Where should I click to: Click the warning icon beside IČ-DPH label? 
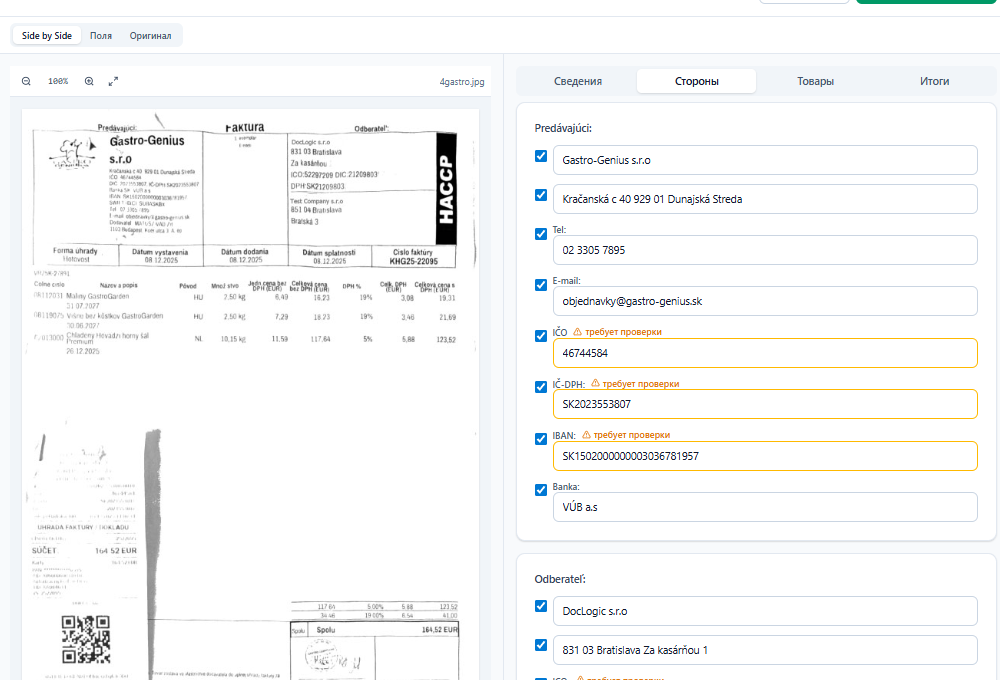pyautogui.click(x=596, y=383)
